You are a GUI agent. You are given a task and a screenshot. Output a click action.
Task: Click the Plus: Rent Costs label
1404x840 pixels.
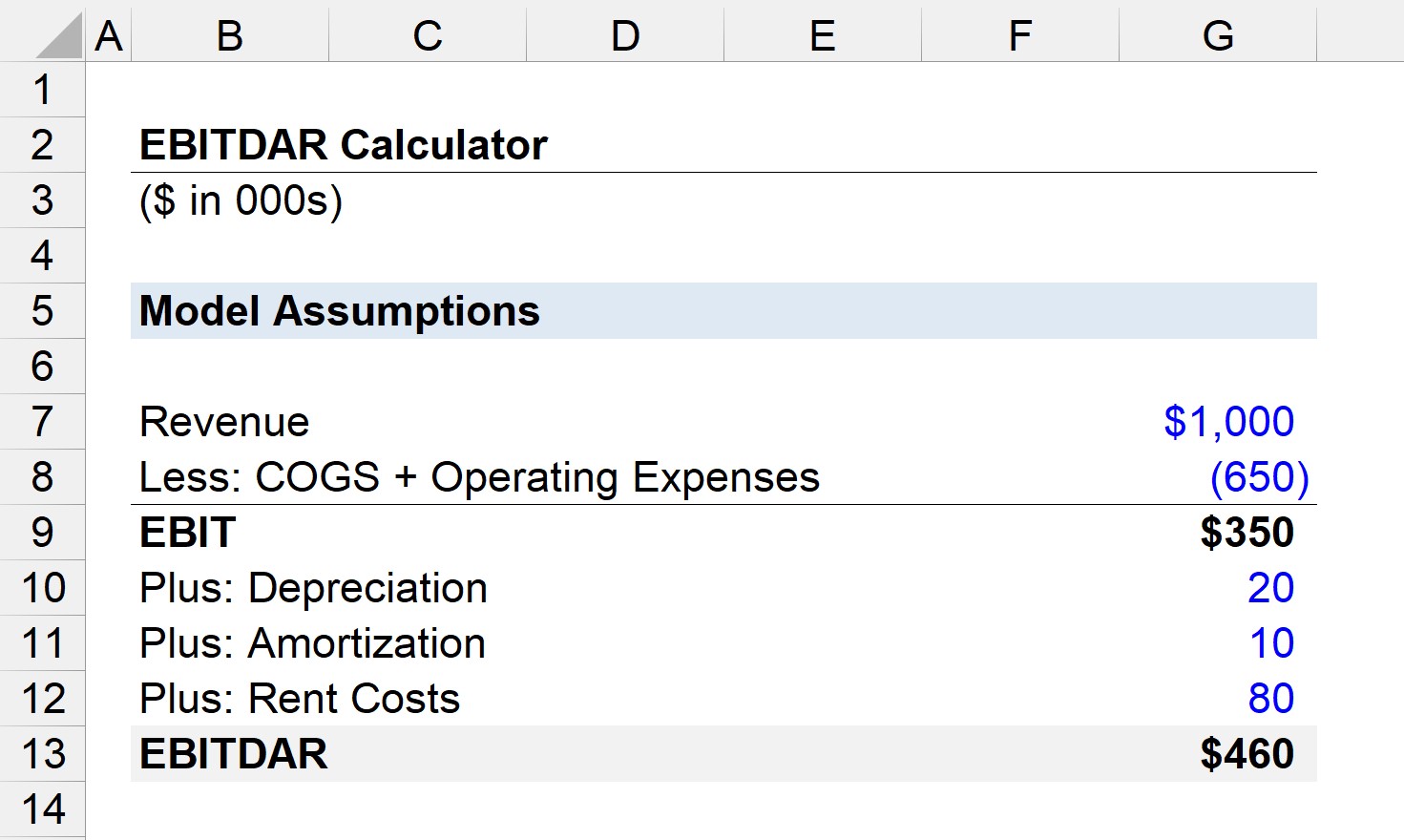pyautogui.click(x=300, y=699)
